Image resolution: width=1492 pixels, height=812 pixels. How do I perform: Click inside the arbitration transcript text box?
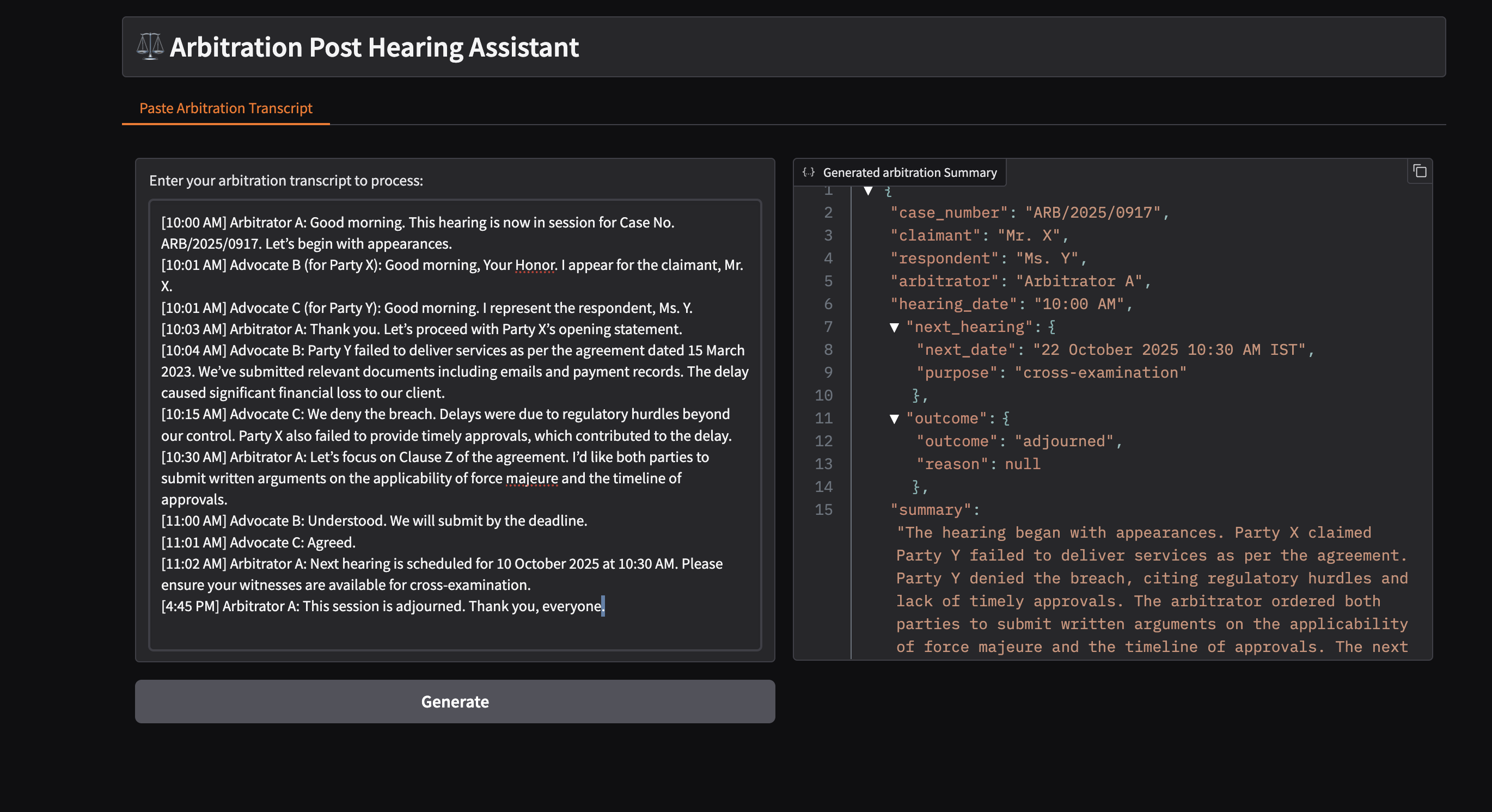[x=455, y=628]
